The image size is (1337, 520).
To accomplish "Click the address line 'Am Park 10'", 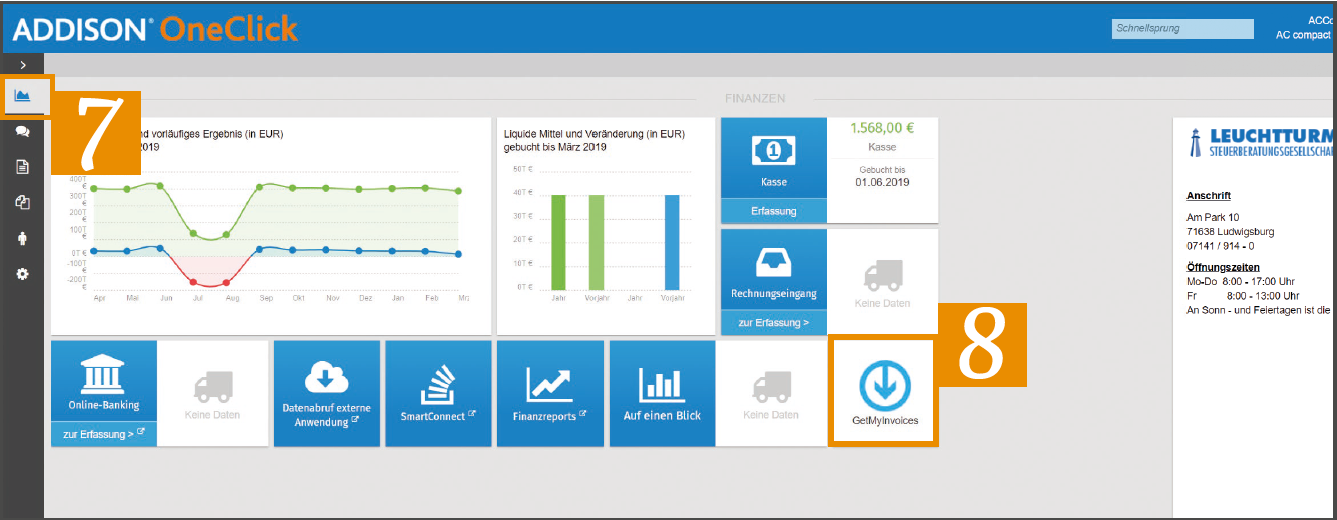I will tap(1212, 218).
